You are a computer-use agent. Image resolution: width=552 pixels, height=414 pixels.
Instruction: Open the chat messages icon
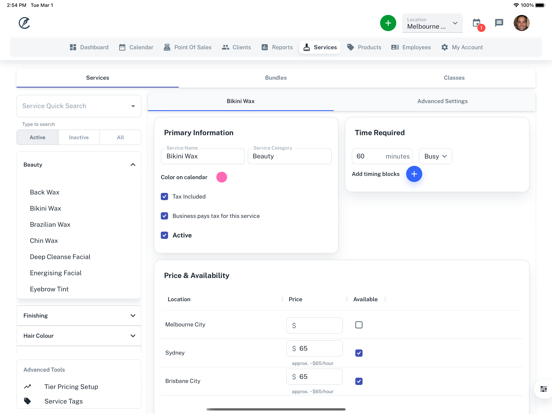(x=499, y=23)
